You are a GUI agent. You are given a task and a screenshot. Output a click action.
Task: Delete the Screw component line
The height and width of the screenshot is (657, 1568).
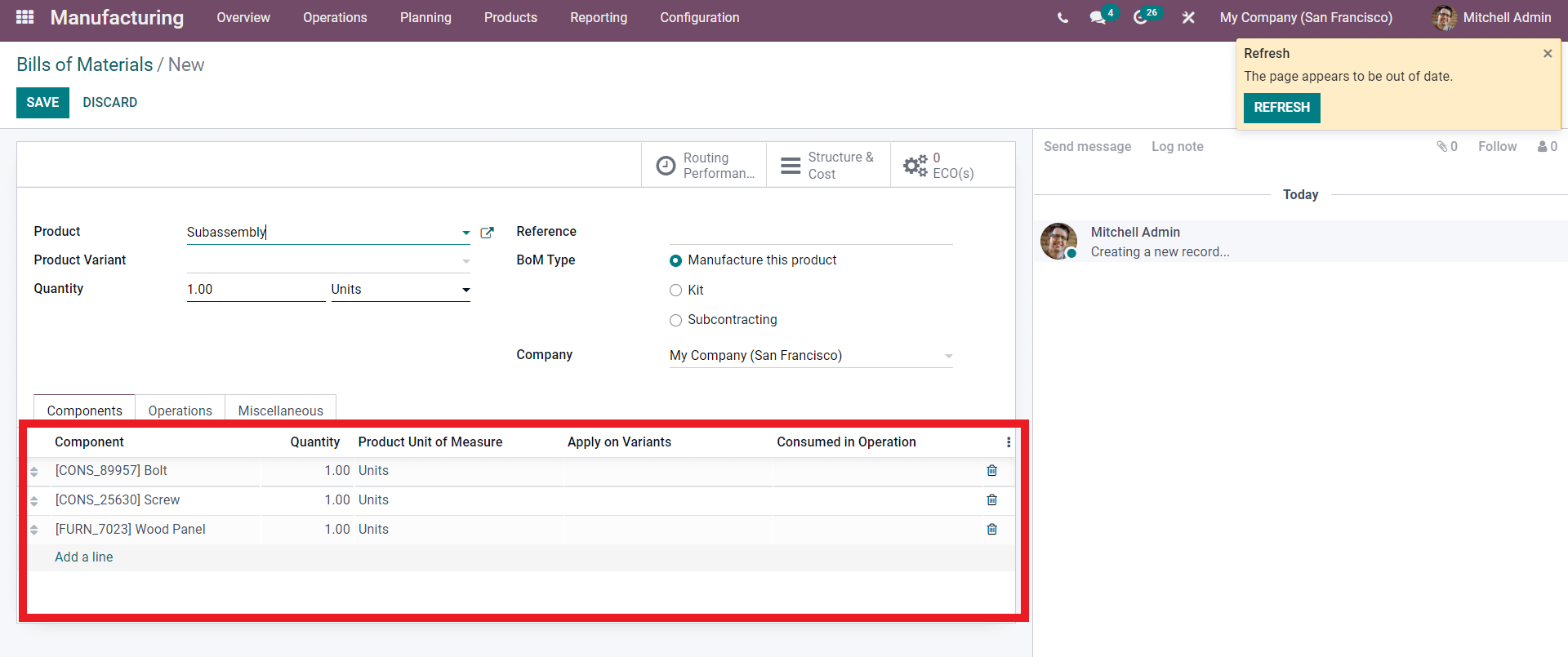[992, 500]
